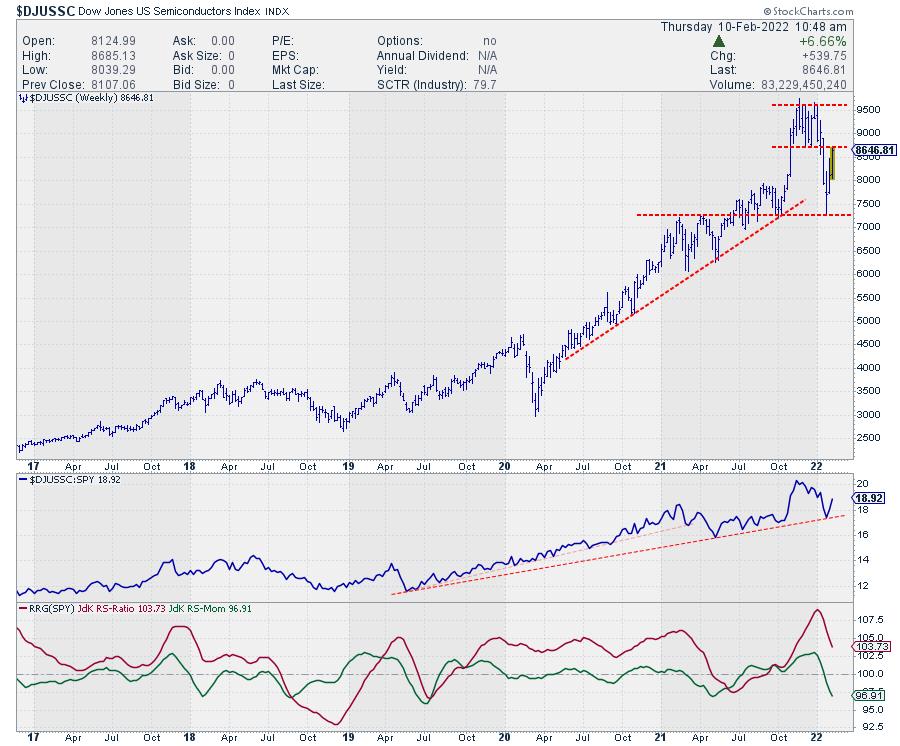Click the 8646.81 price tag on axis

coord(877,150)
